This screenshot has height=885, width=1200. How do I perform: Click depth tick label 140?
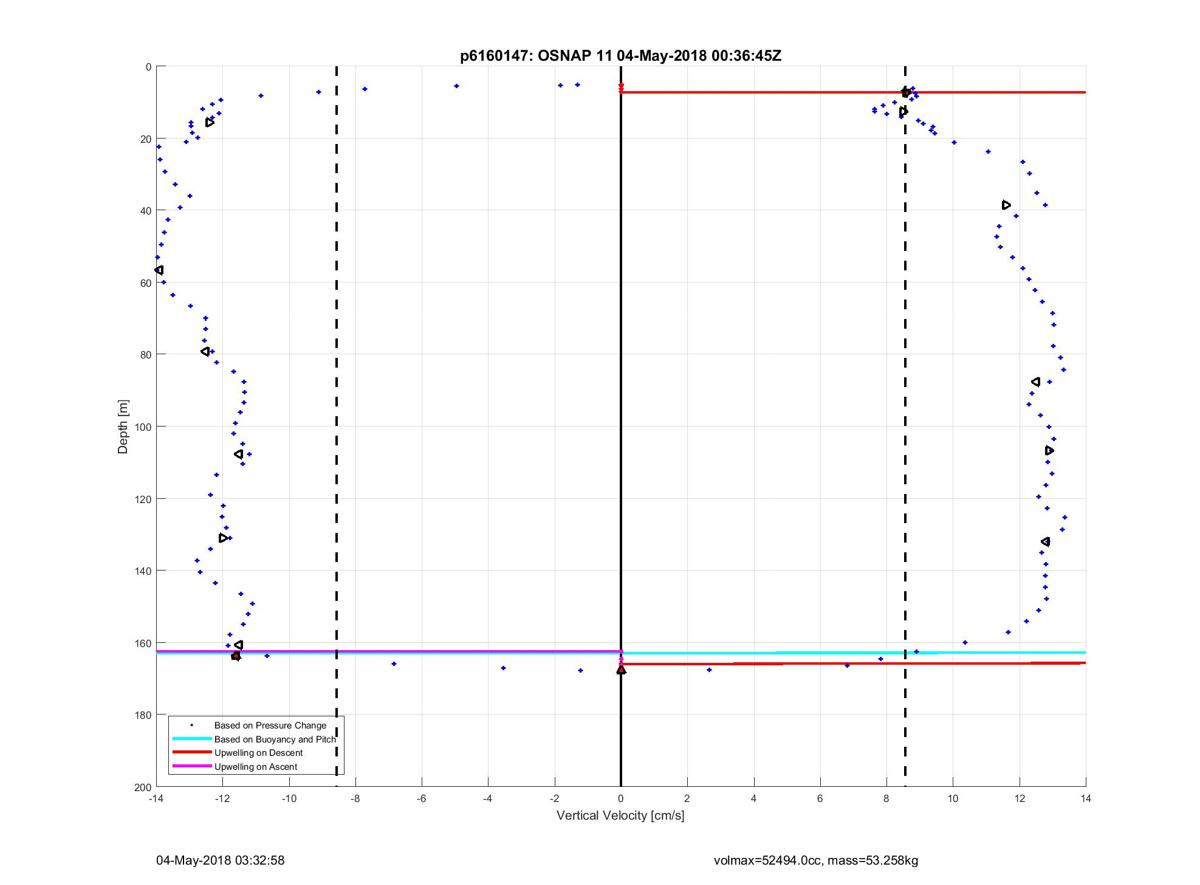pyautogui.click(x=142, y=571)
